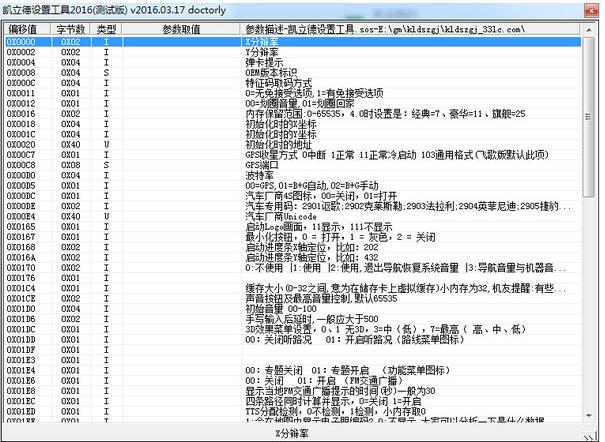The height and width of the screenshot is (442, 605).
Task: Click the vertical scrollbar thumb
Action: pos(589,117)
